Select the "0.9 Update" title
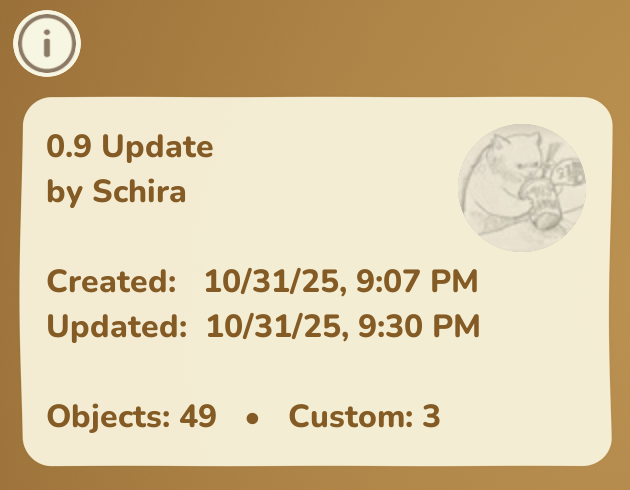Viewport: 630px width, 490px height. 130,148
